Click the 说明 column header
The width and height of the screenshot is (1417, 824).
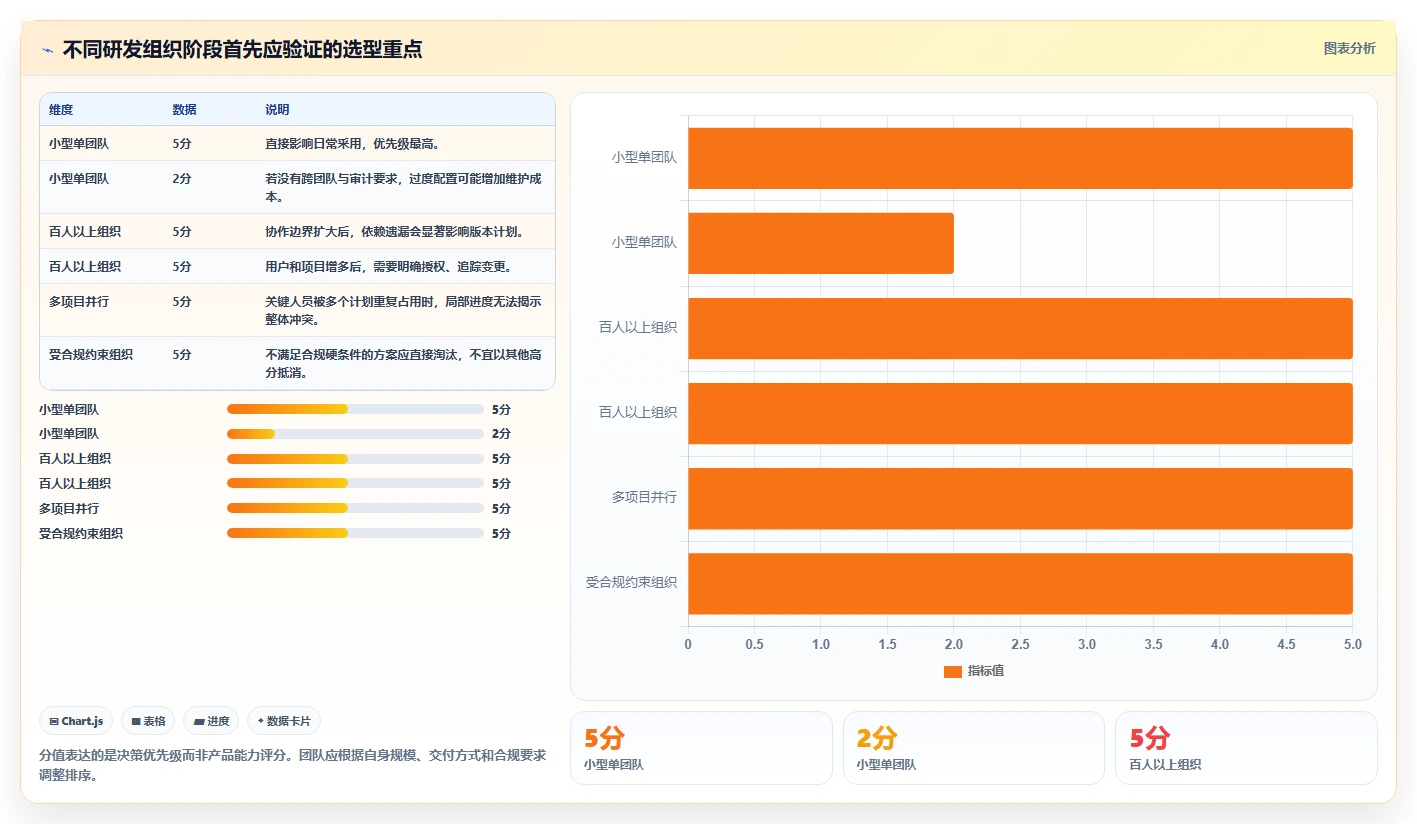point(277,110)
